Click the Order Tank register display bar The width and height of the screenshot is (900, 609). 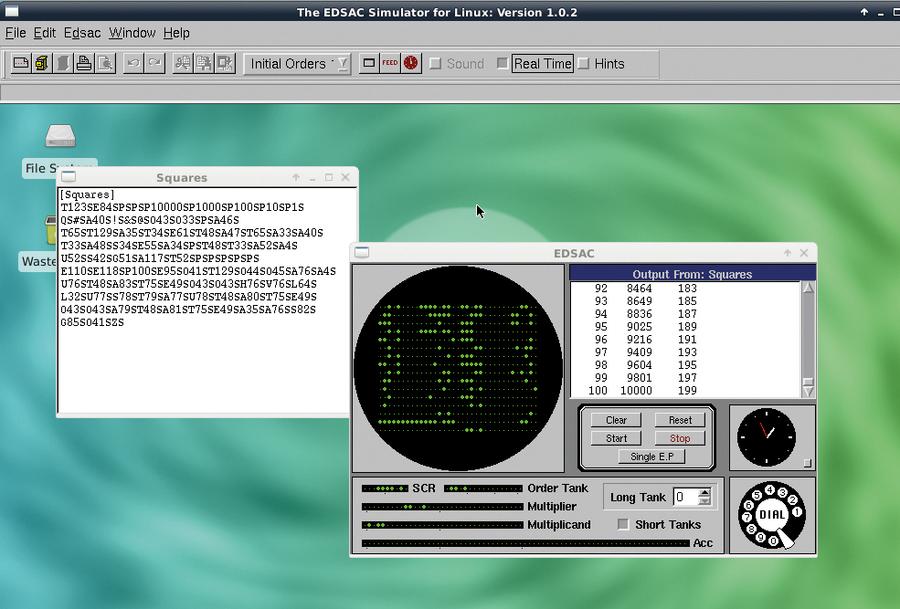(483, 488)
